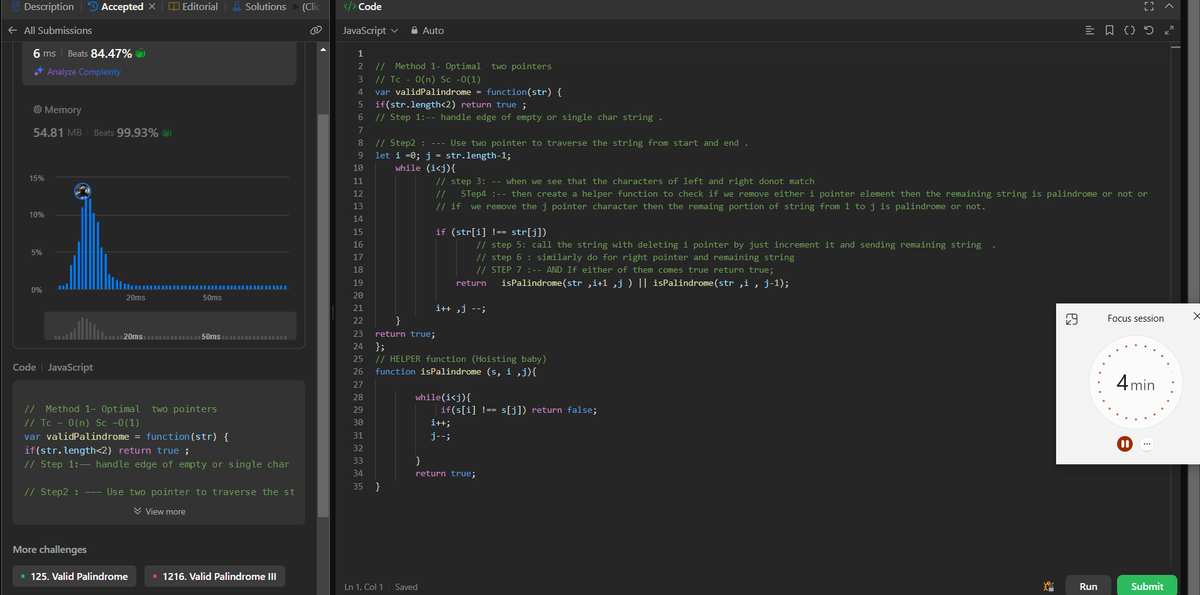Submit the solution

pyautogui.click(x=1146, y=587)
